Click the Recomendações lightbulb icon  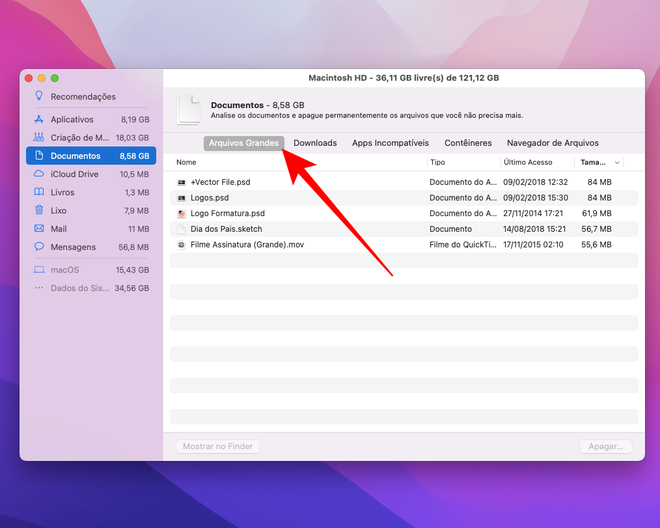39,96
